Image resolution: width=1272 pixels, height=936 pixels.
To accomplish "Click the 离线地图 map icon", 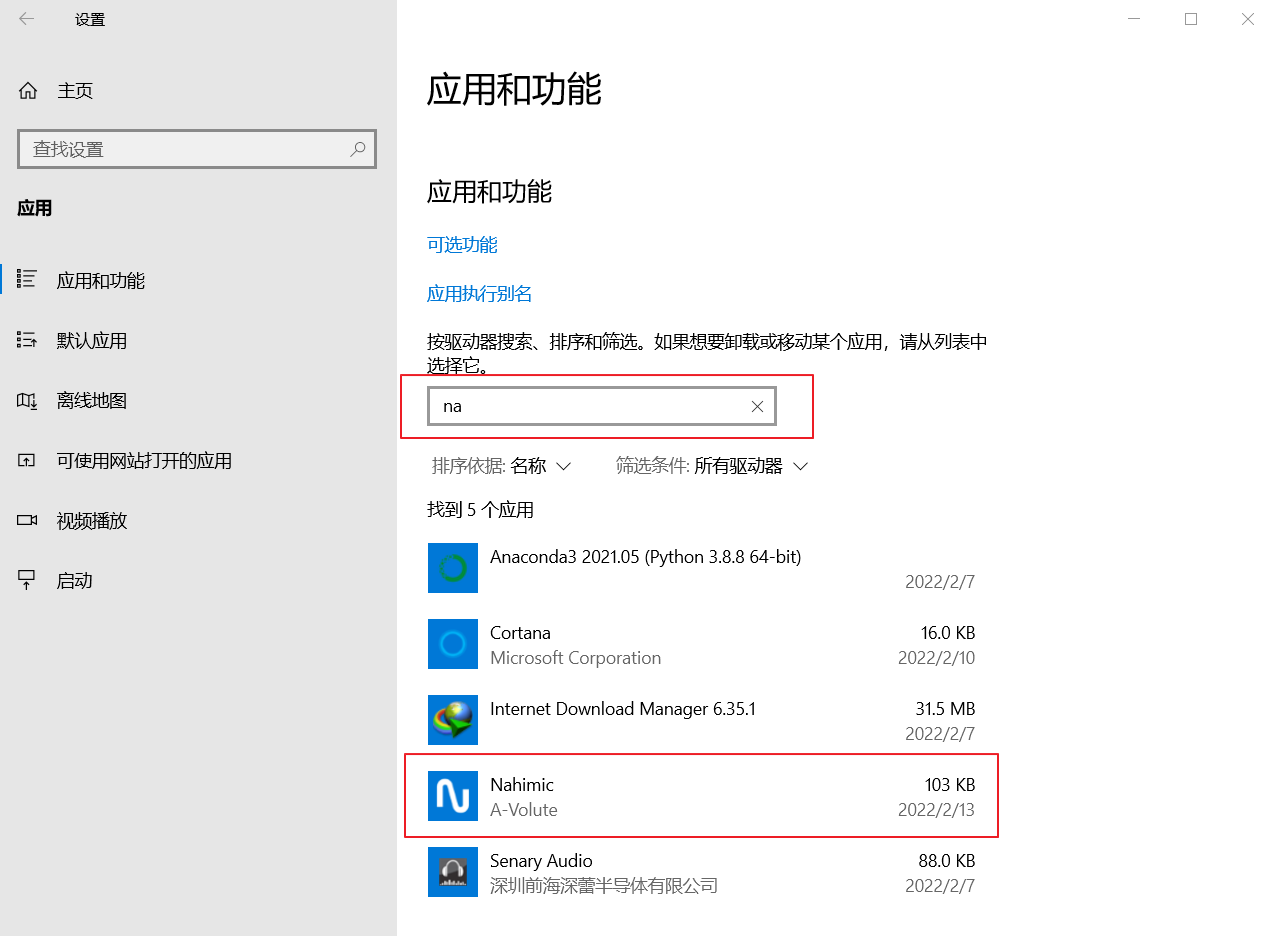I will point(27,401).
